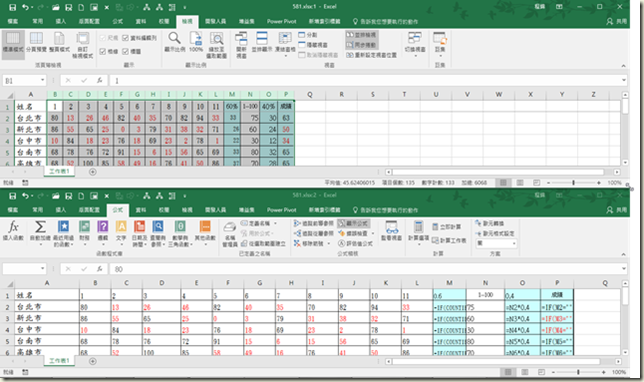This screenshot has height=382, width=644.
Task: Open 監看視窗 watch window icon
Action: click(x=391, y=231)
